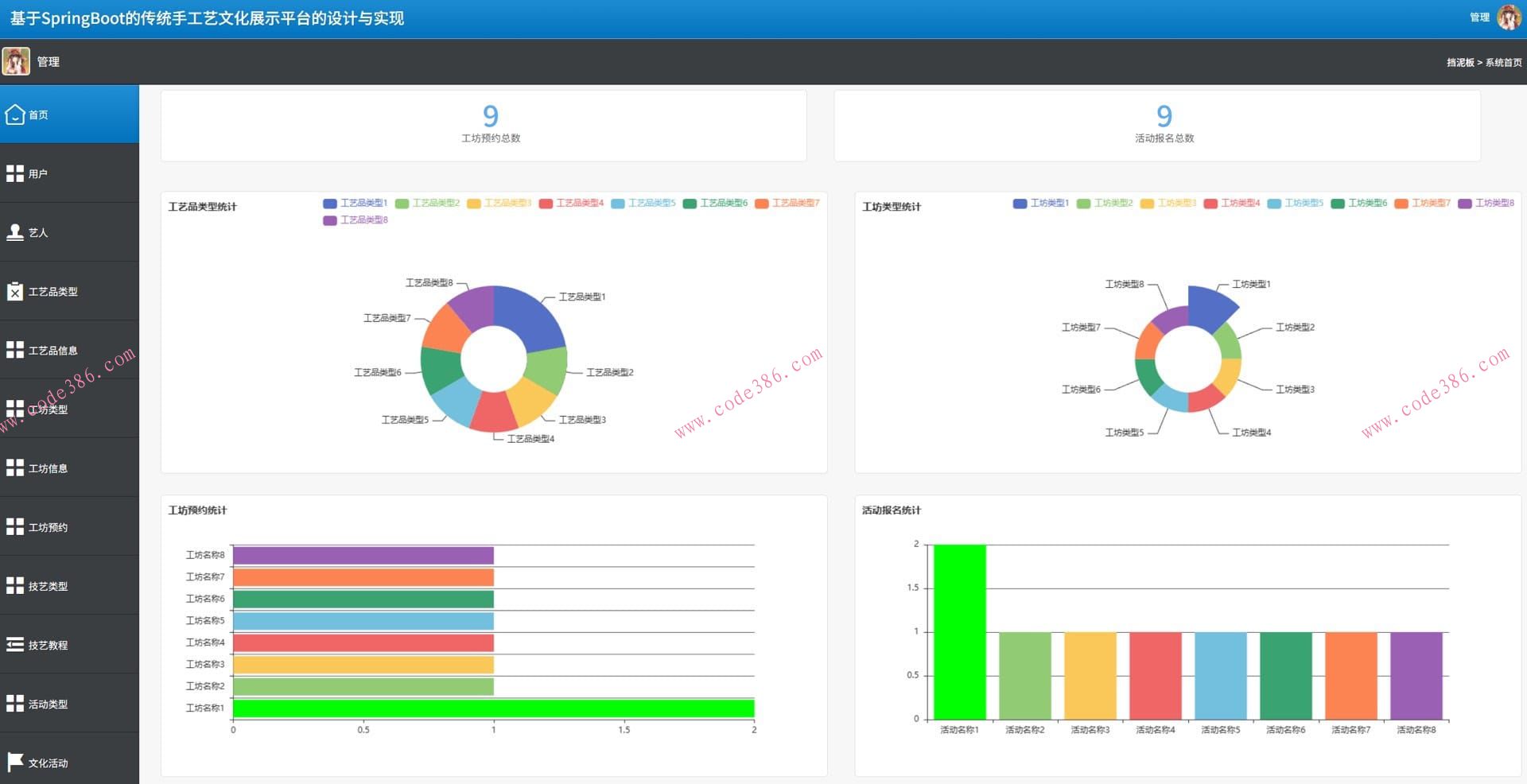This screenshot has width=1527, height=784.
Task: Click the grid icon next to 工艺品信息
Action: pyautogui.click(x=15, y=350)
